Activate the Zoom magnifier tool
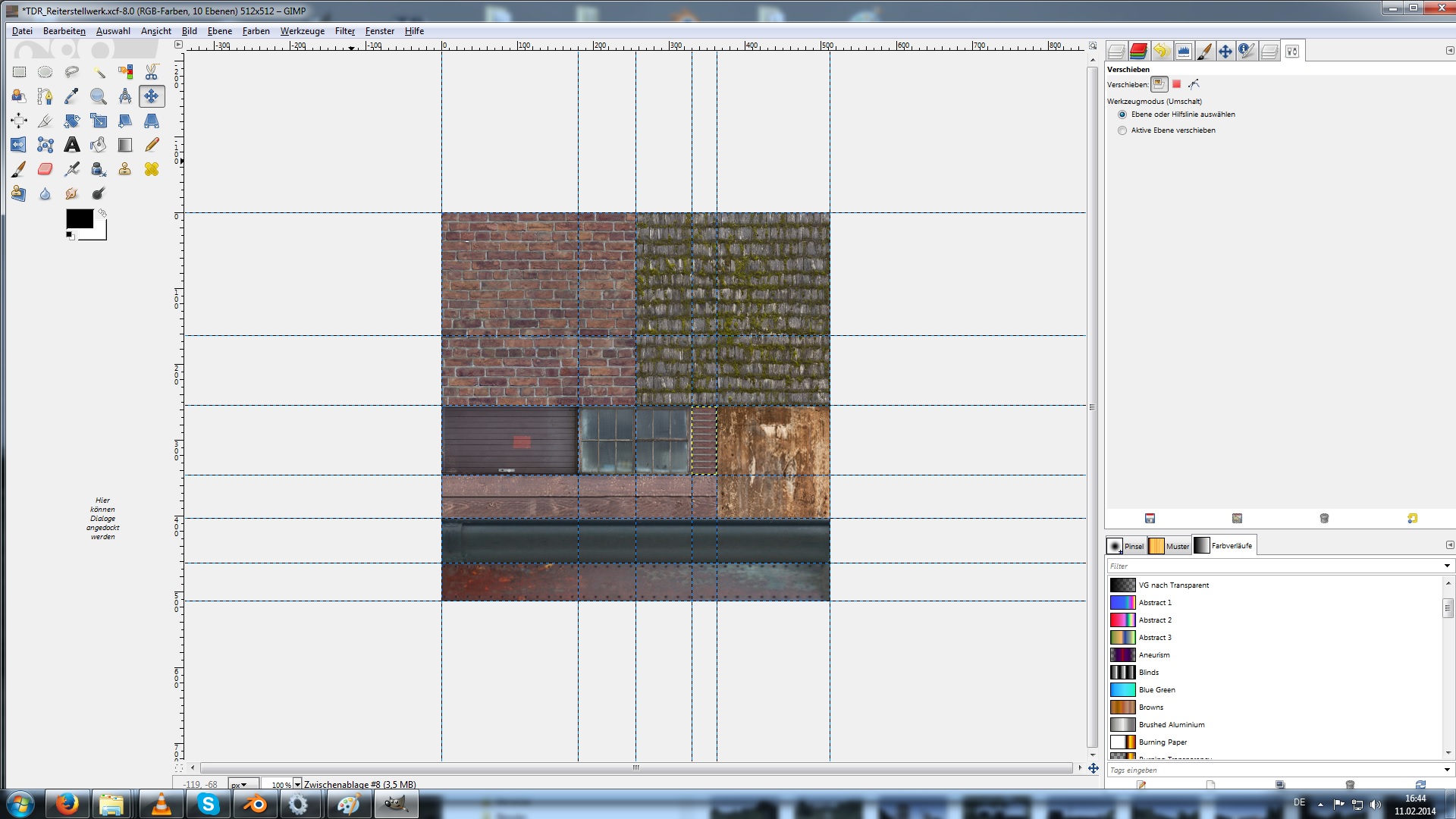Image resolution: width=1456 pixels, height=819 pixels. point(99,96)
